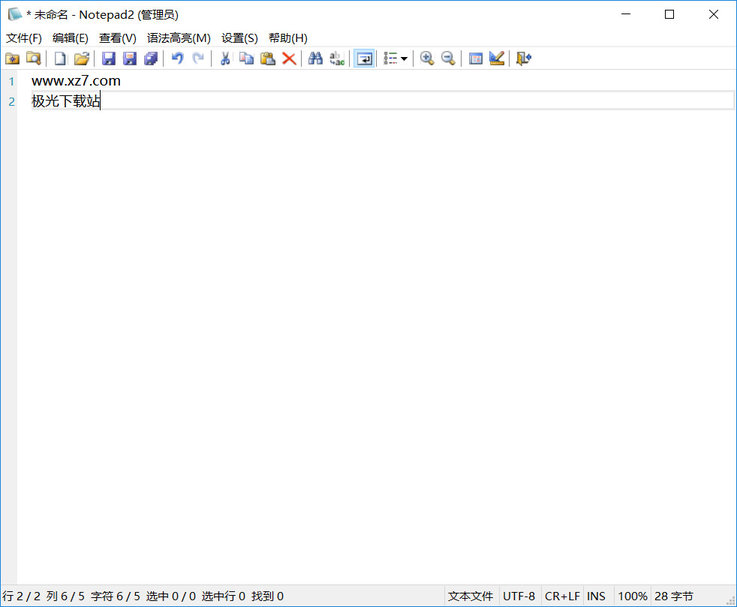Open Find with the binoculars icon
The width and height of the screenshot is (737, 607).
tap(315, 59)
